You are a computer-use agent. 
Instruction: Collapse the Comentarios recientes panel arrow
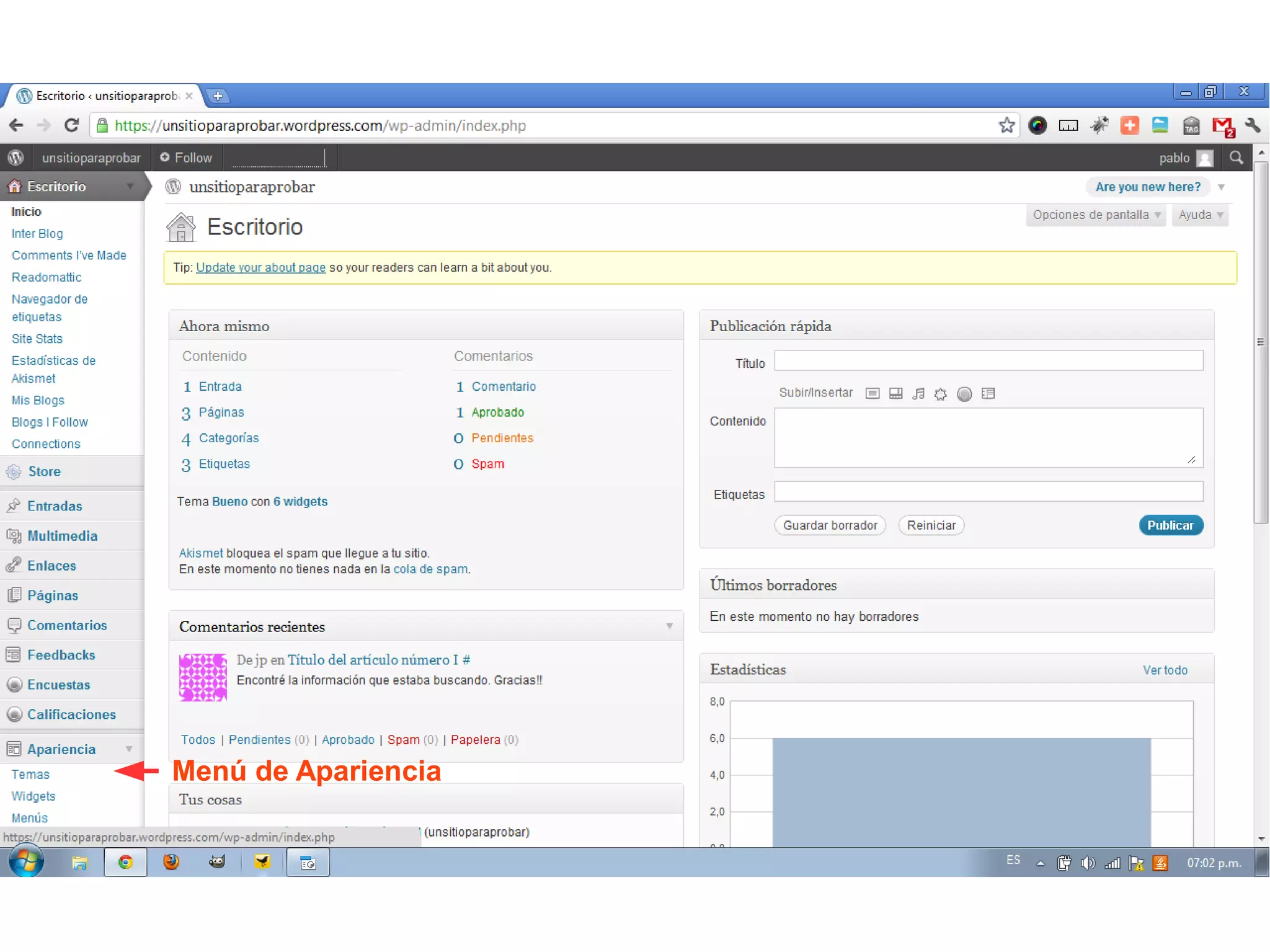669,626
